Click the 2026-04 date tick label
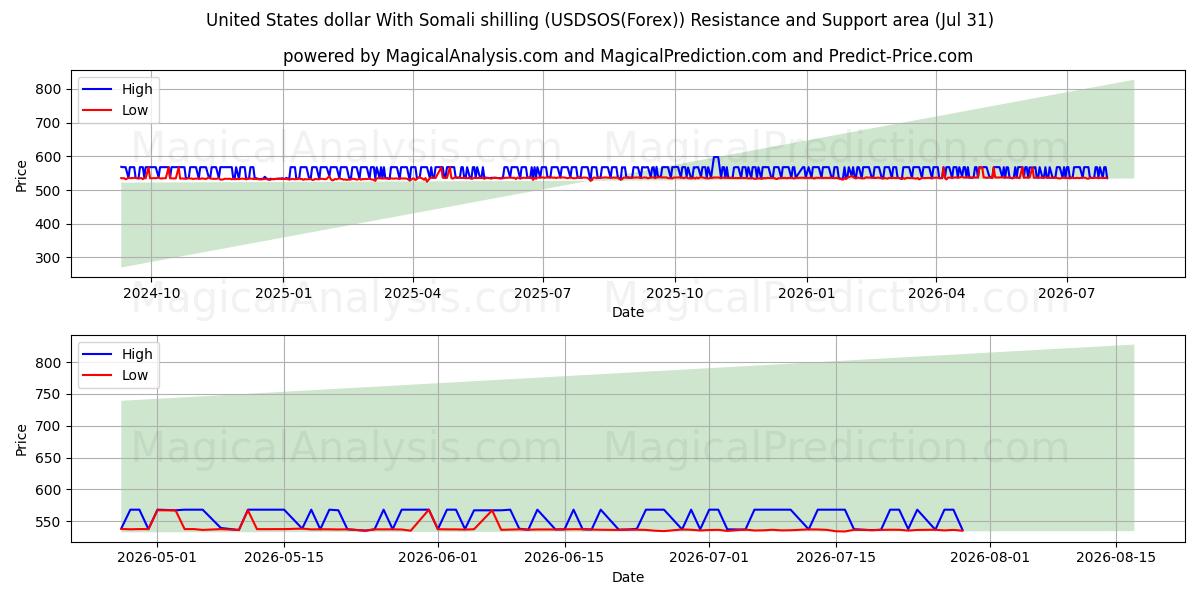This screenshot has height=600, width=1200. pos(936,294)
